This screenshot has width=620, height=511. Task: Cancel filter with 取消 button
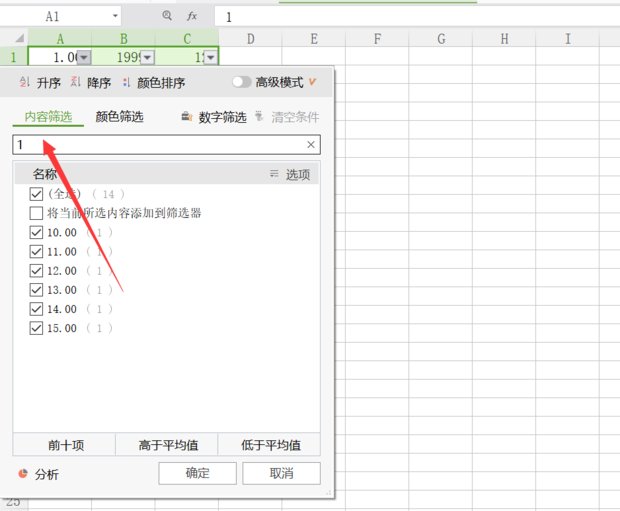point(281,473)
